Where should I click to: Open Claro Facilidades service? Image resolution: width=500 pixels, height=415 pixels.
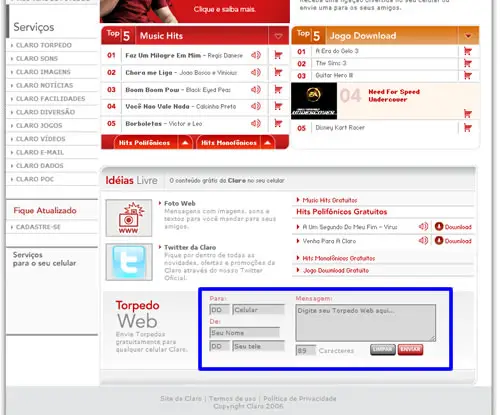tap(50, 99)
